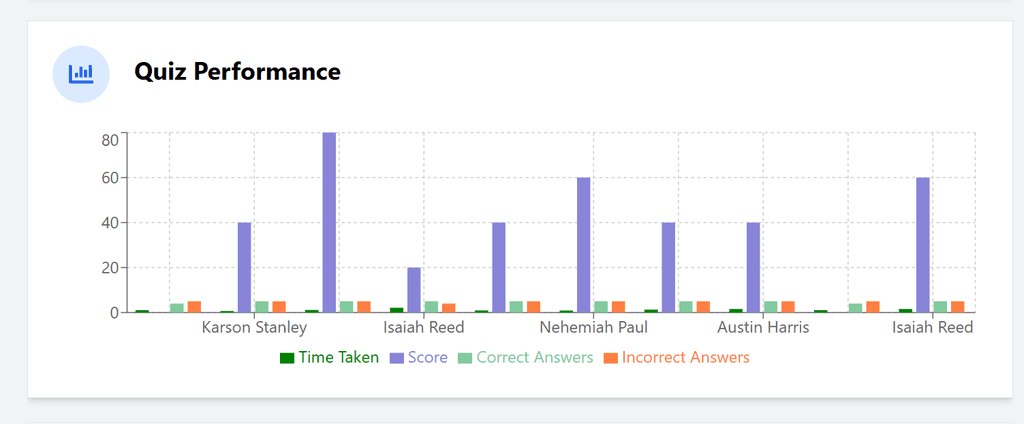
Task: Click the Quiz Performance heading
Action: click(237, 72)
